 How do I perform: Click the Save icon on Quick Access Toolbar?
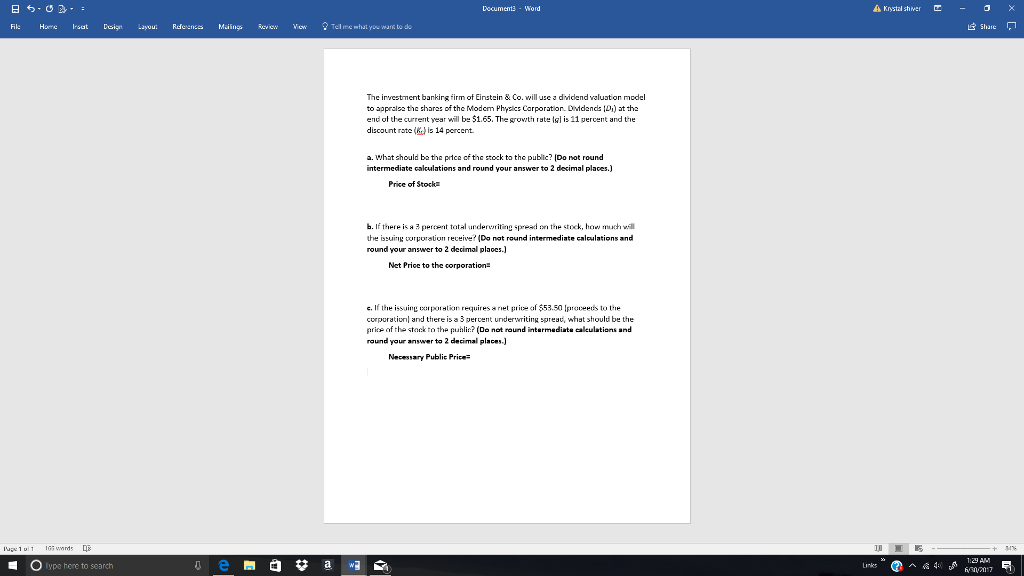pos(15,8)
